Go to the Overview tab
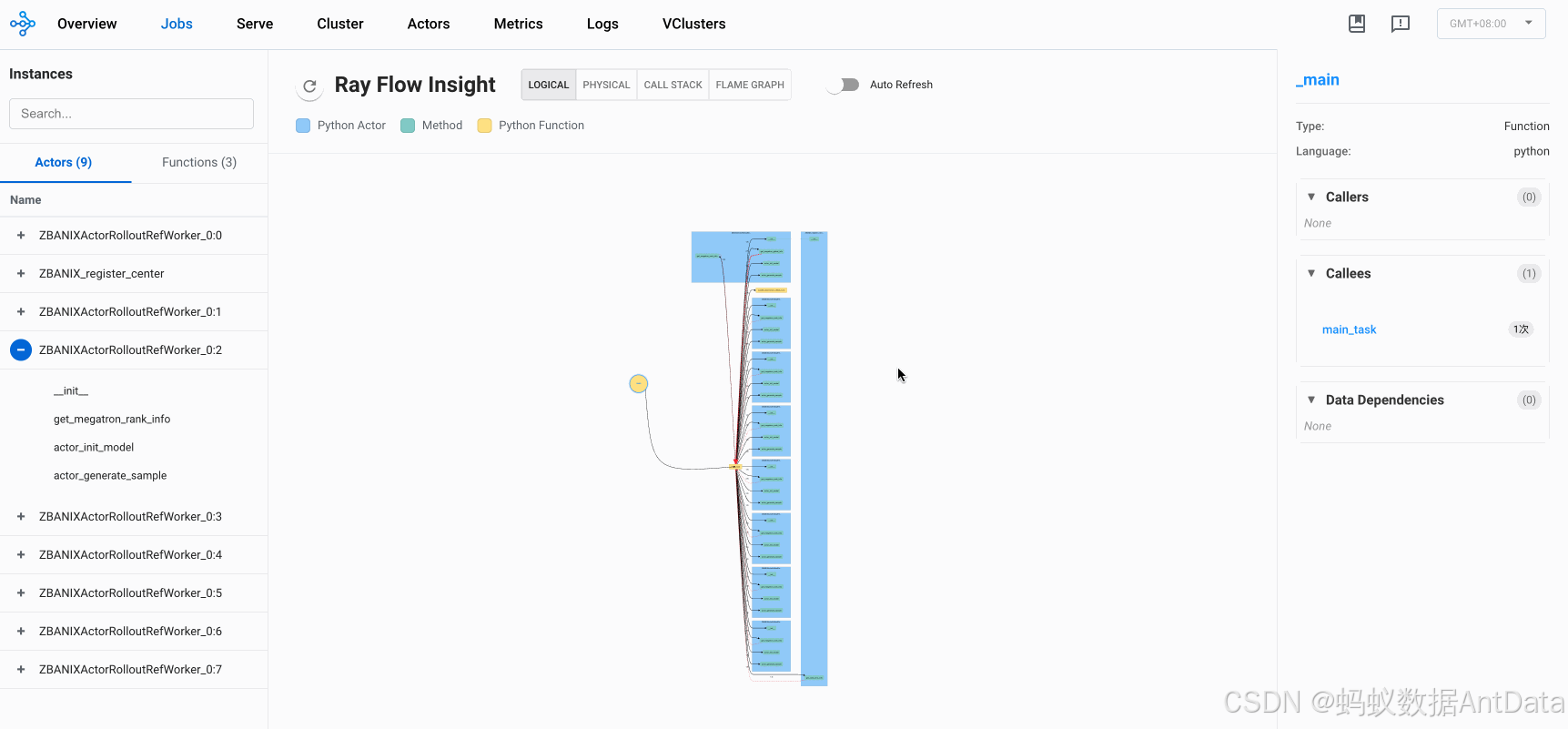The image size is (1568, 729). (87, 24)
